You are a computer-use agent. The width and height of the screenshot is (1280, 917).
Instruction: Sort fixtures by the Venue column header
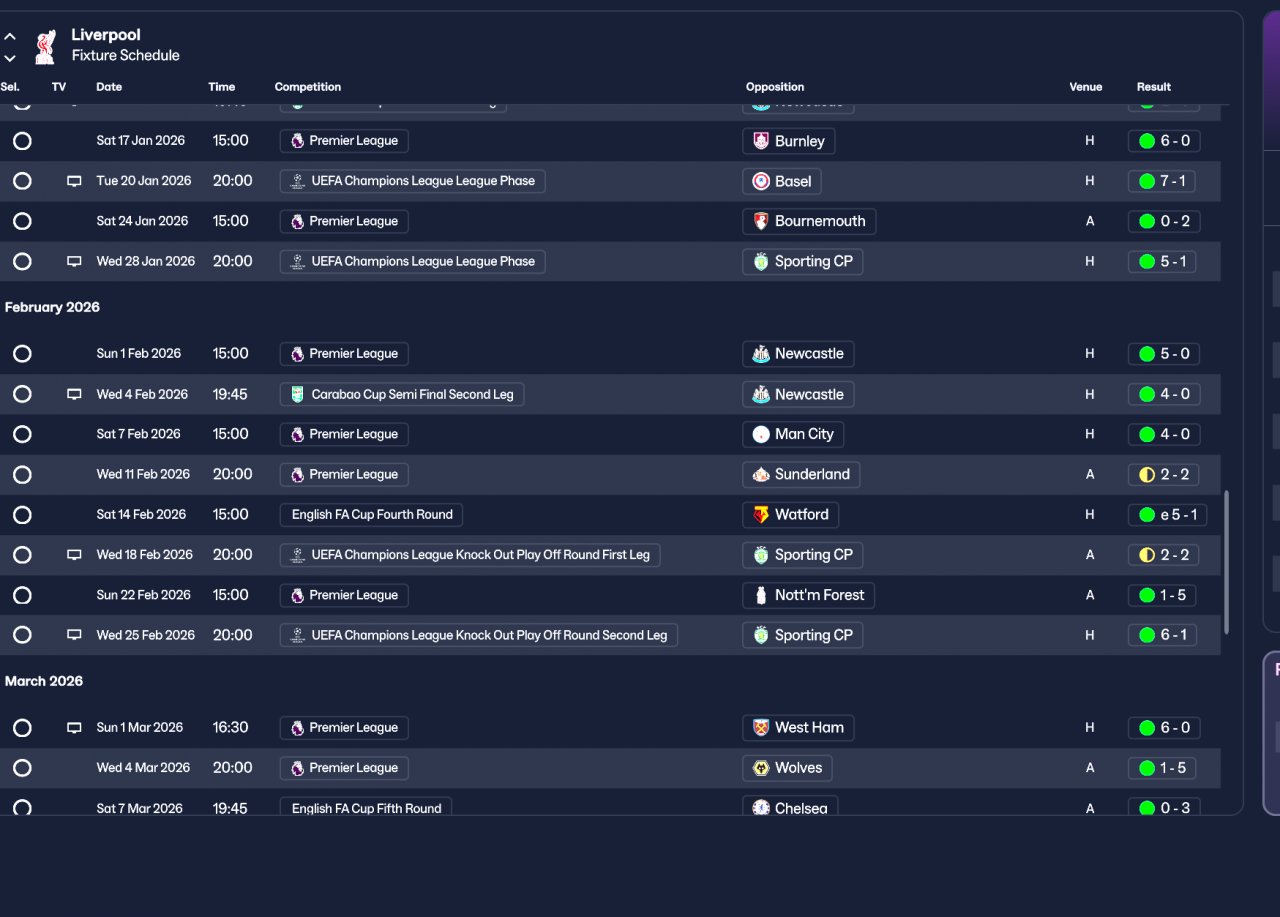(x=1086, y=87)
